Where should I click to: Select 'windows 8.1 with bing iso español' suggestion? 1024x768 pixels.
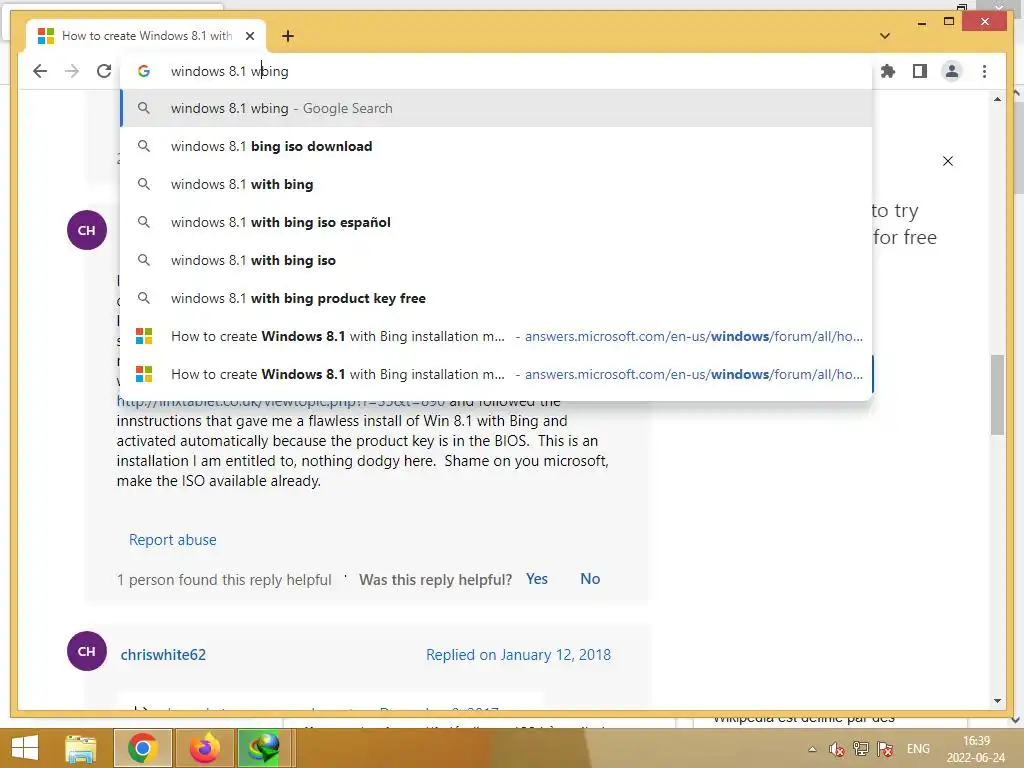496,222
